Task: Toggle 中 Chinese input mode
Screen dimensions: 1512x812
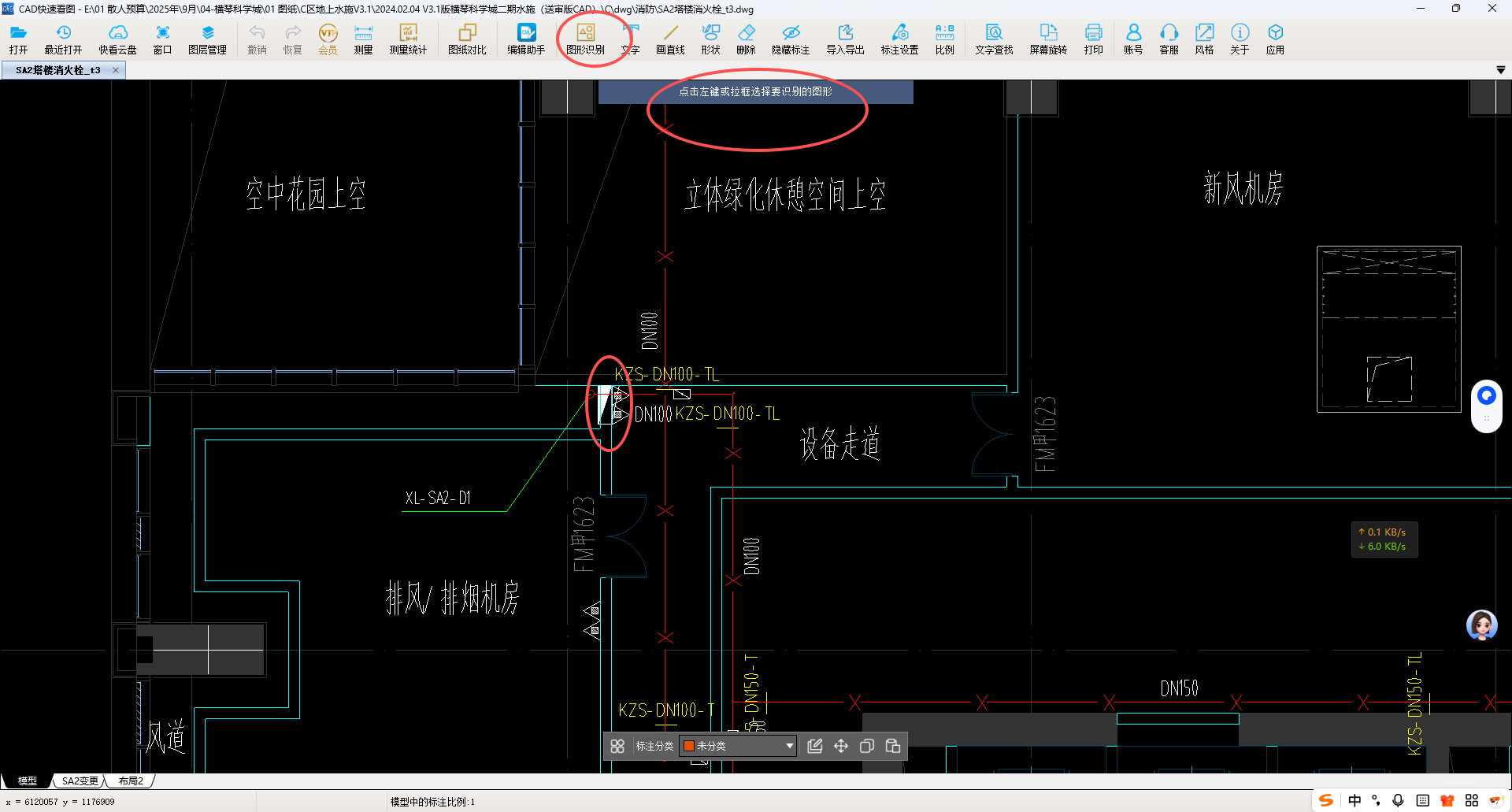Action: pyautogui.click(x=1354, y=800)
